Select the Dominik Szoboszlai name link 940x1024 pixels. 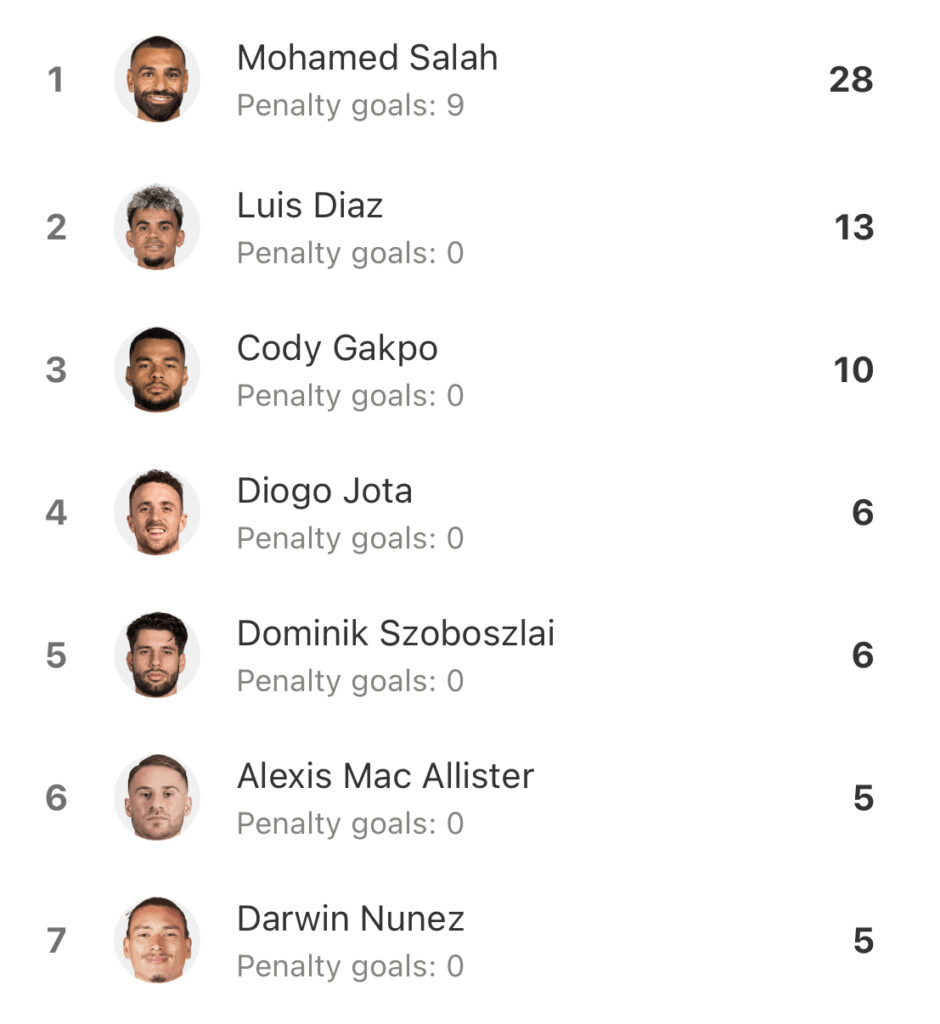[x=396, y=633]
